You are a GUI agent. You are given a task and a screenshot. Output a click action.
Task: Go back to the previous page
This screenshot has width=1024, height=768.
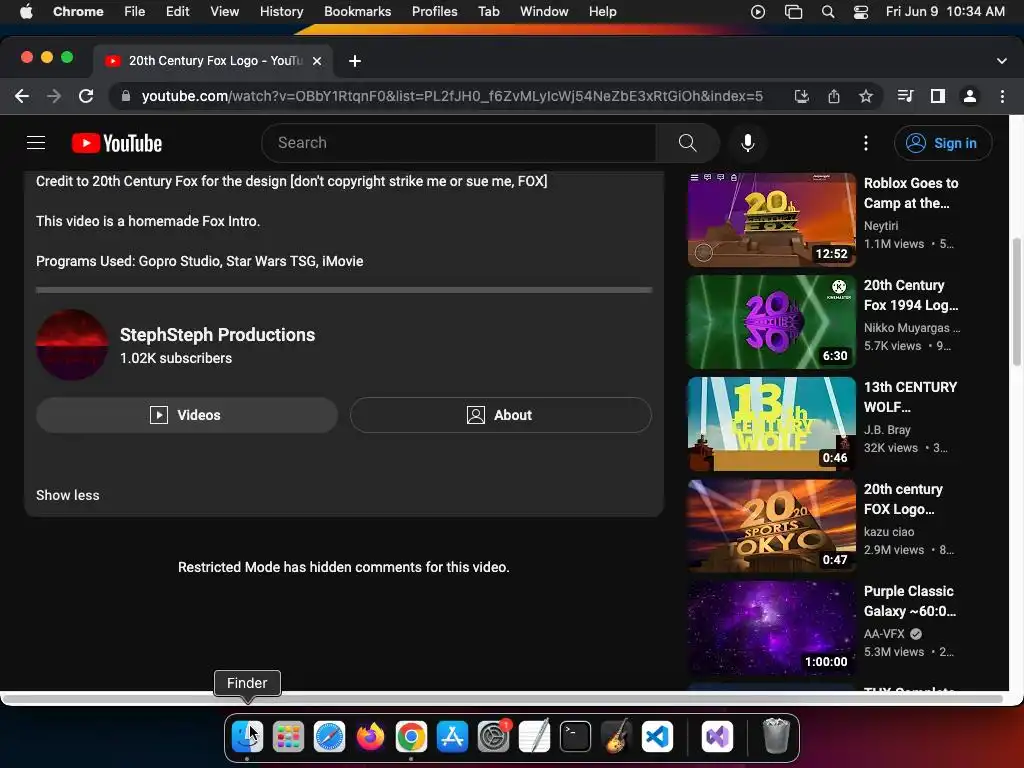tap(22, 96)
